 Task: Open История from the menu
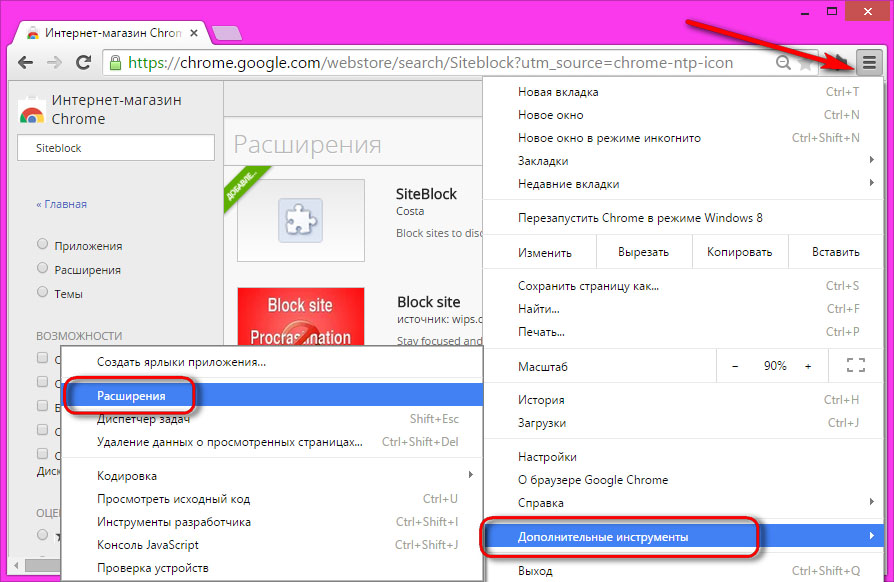pos(682,400)
